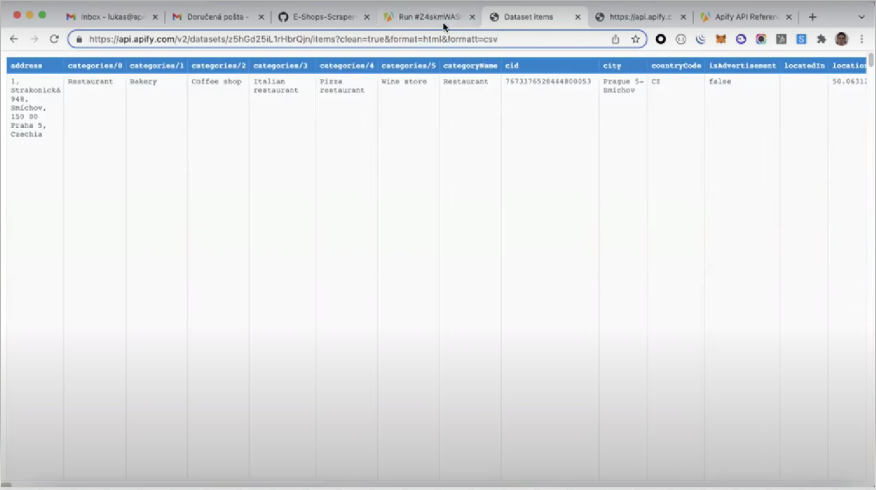
Task: Switch to the Doručená pošta tab
Action: click(217, 17)
